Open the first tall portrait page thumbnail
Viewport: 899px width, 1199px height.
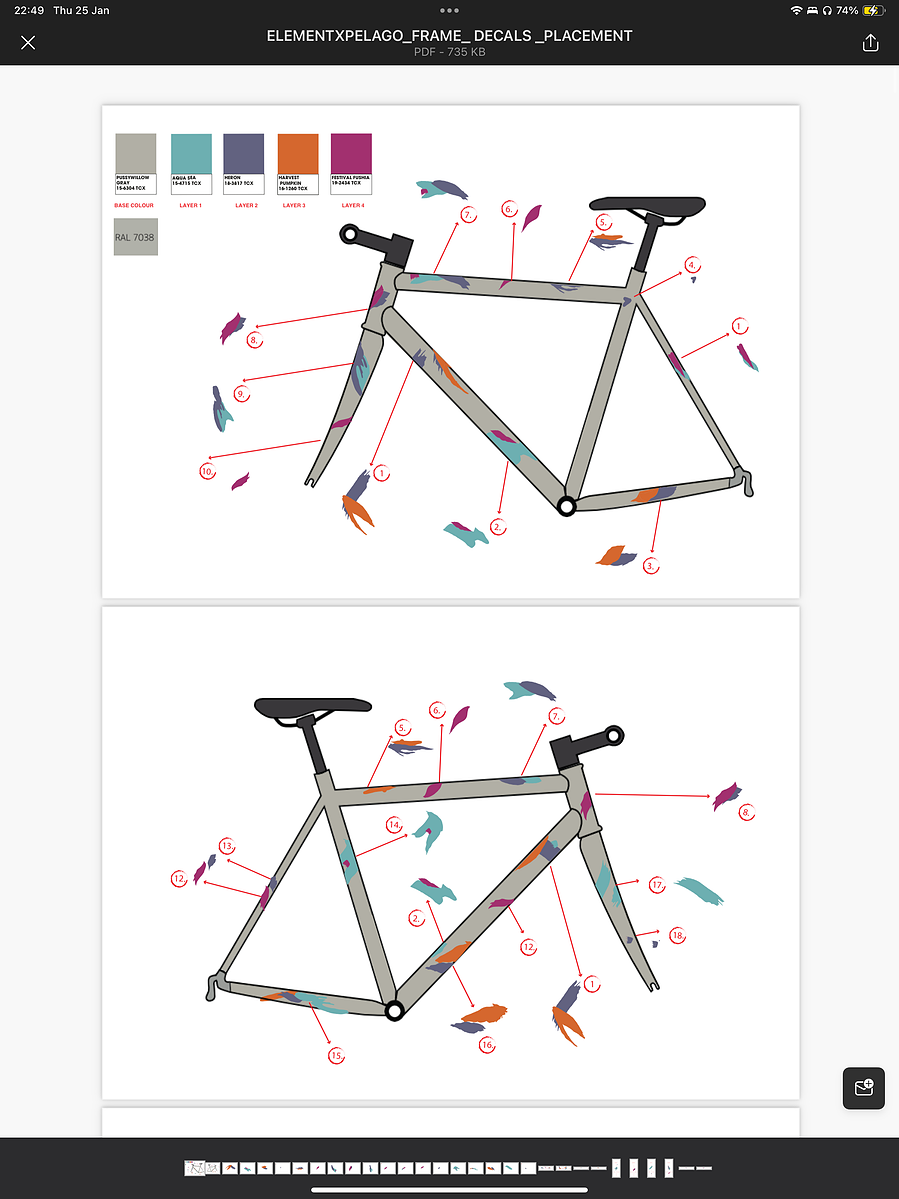point(616,1168)
